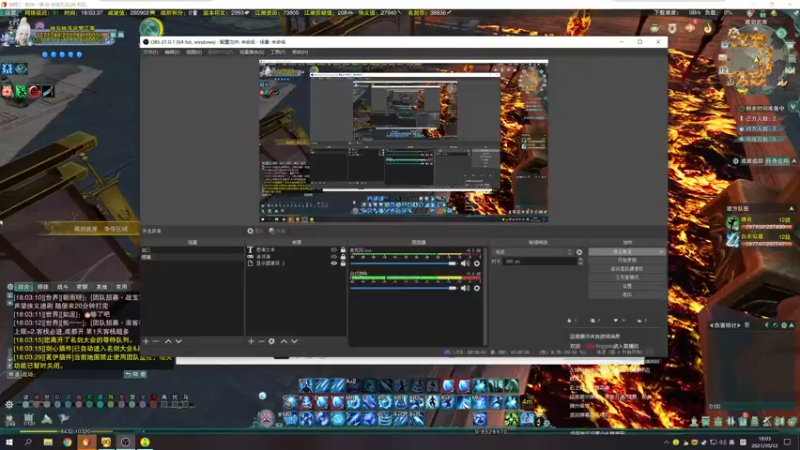The image size is (800, 450).
Task: Click the game minimap
Action: click(755, 59)
